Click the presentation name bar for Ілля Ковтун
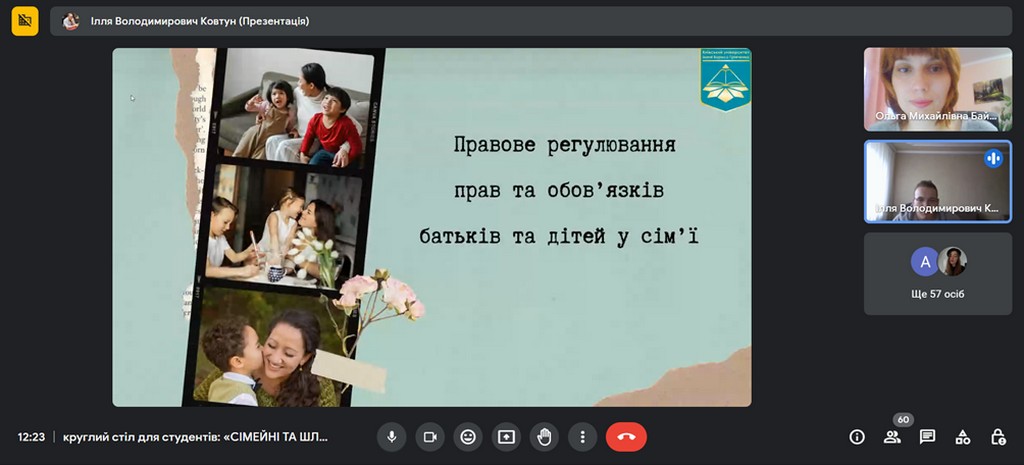Image resolution: width=1024 pixels, height=465 pixels. [200, 21]
